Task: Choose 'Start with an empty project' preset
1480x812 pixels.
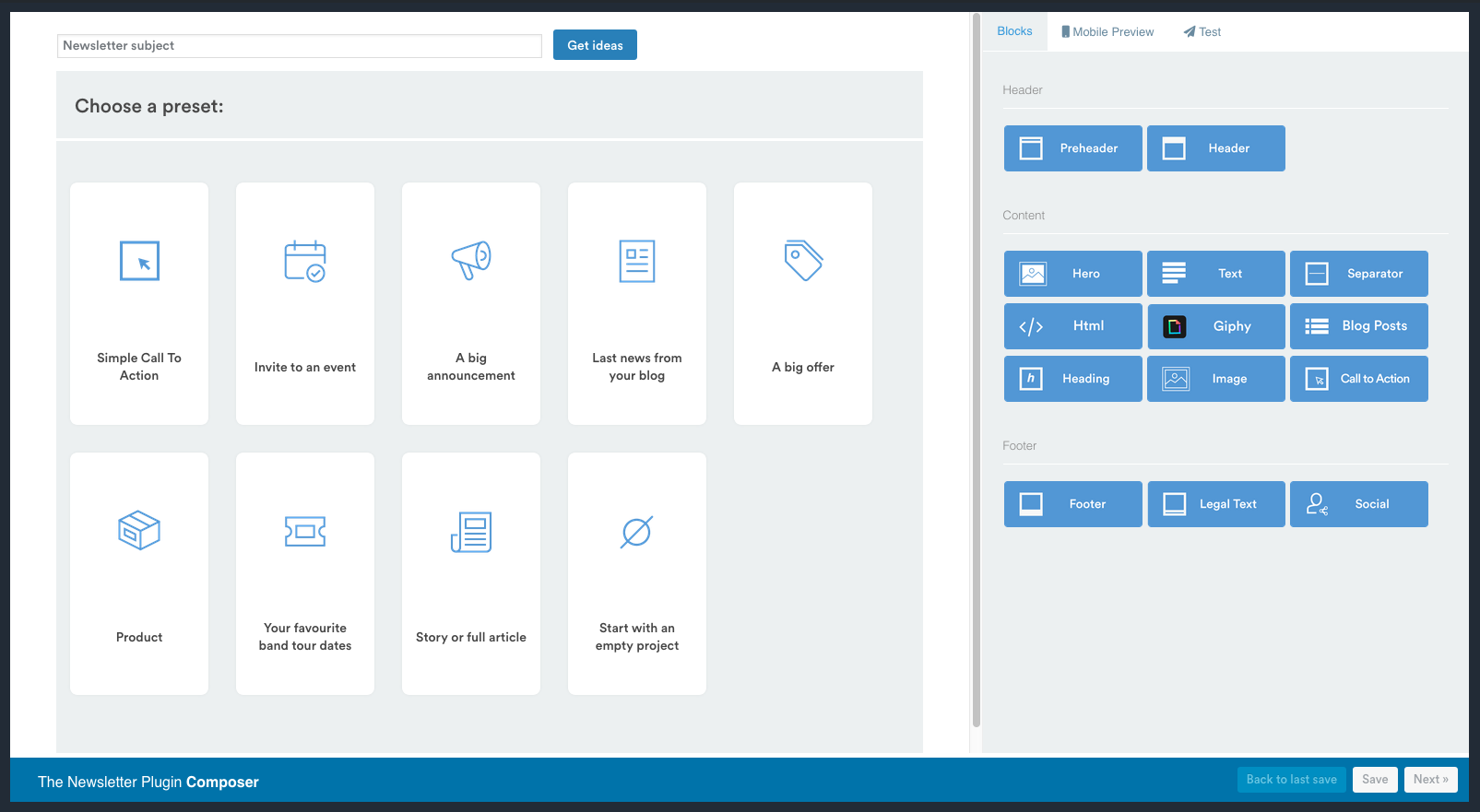Action: point(637,573)
